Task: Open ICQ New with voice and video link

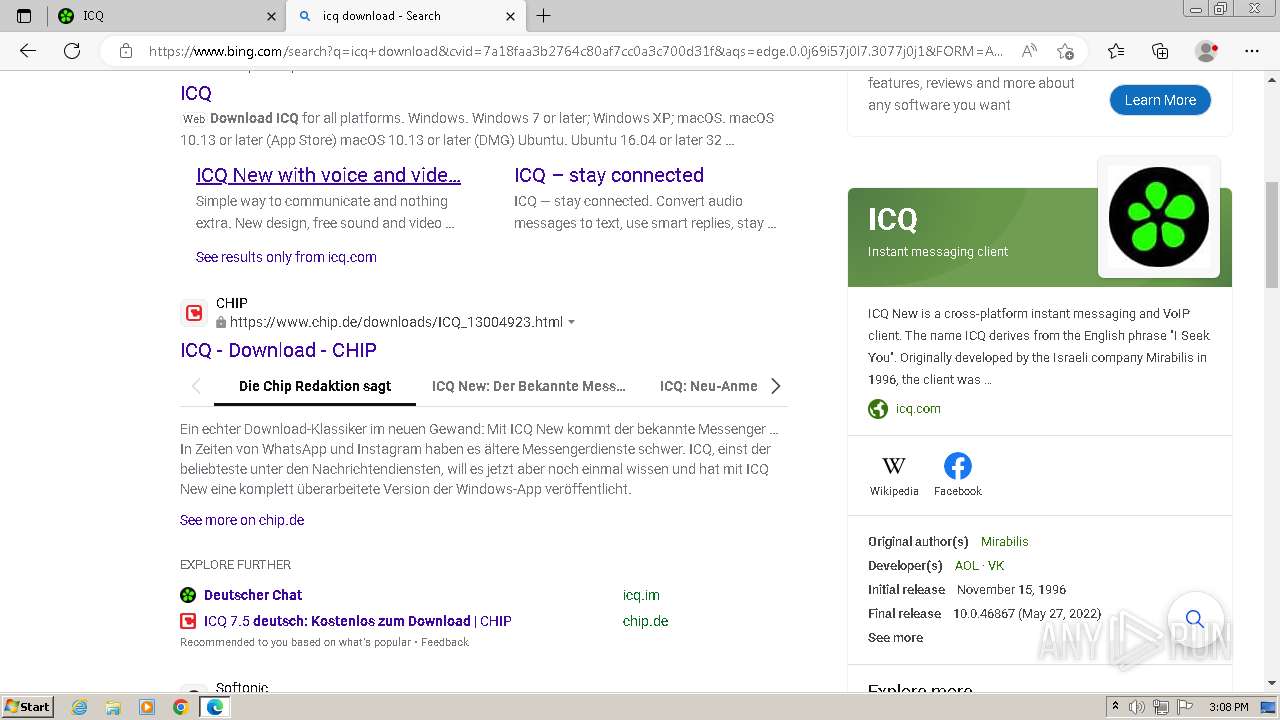Action: pyautogui.click(x=328, y=175)
